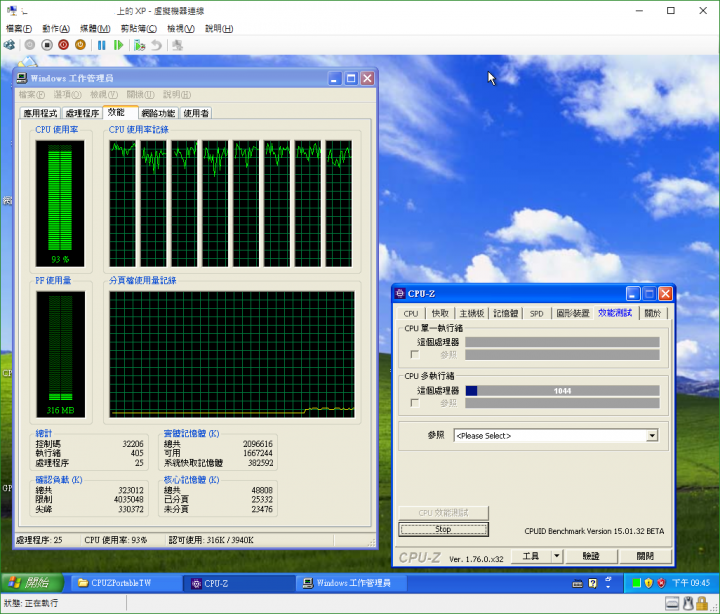Open the 動作(A) menu of VM connection
This screenshot has width=720, height=614.
point(56,28)
